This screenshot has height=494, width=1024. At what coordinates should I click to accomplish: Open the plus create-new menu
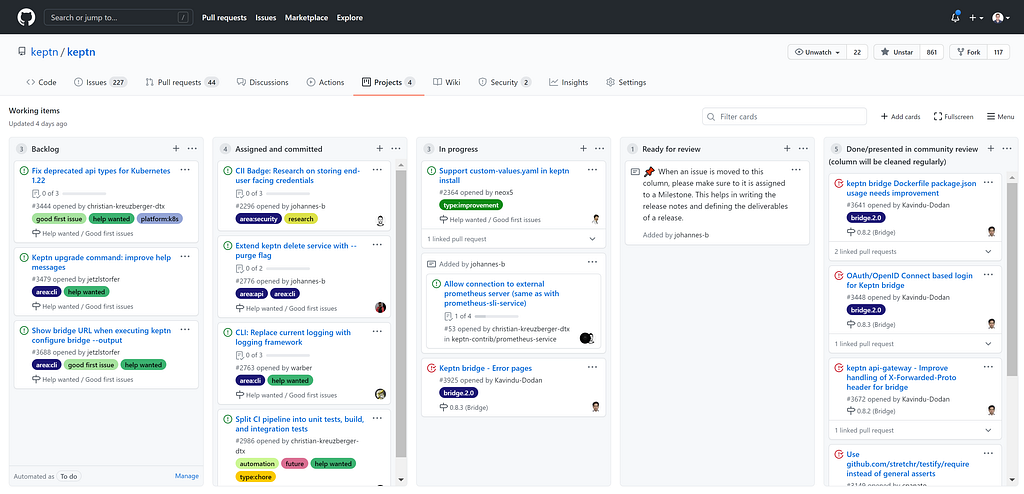(976, 18)
